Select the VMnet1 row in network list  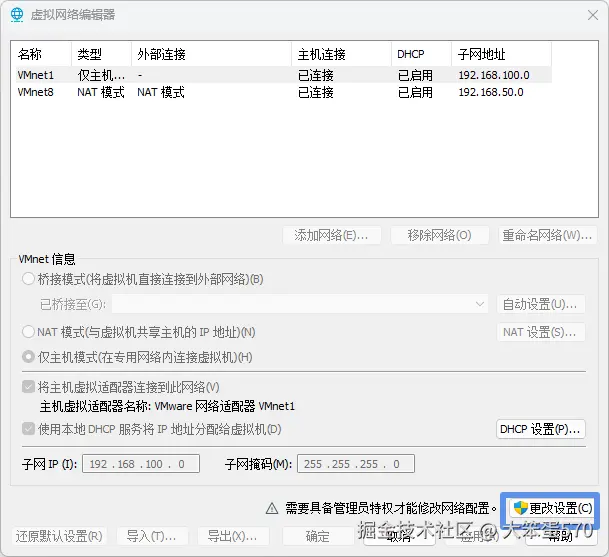pos(284,75)
